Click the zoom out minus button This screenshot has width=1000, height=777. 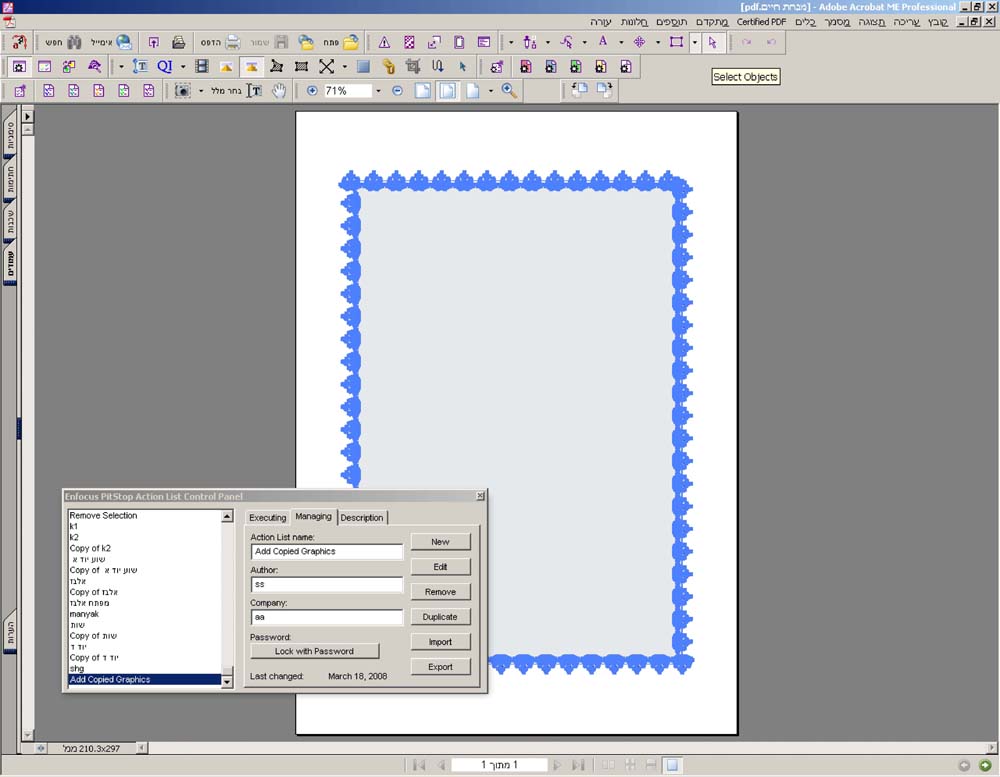point(397,91)
